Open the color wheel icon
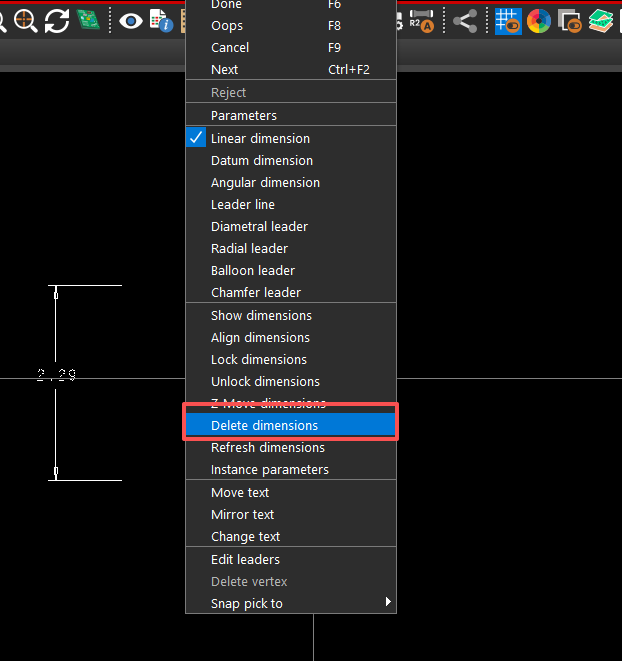Image resolution: width=622 pixels, height=661 pixels. point(539,20)
